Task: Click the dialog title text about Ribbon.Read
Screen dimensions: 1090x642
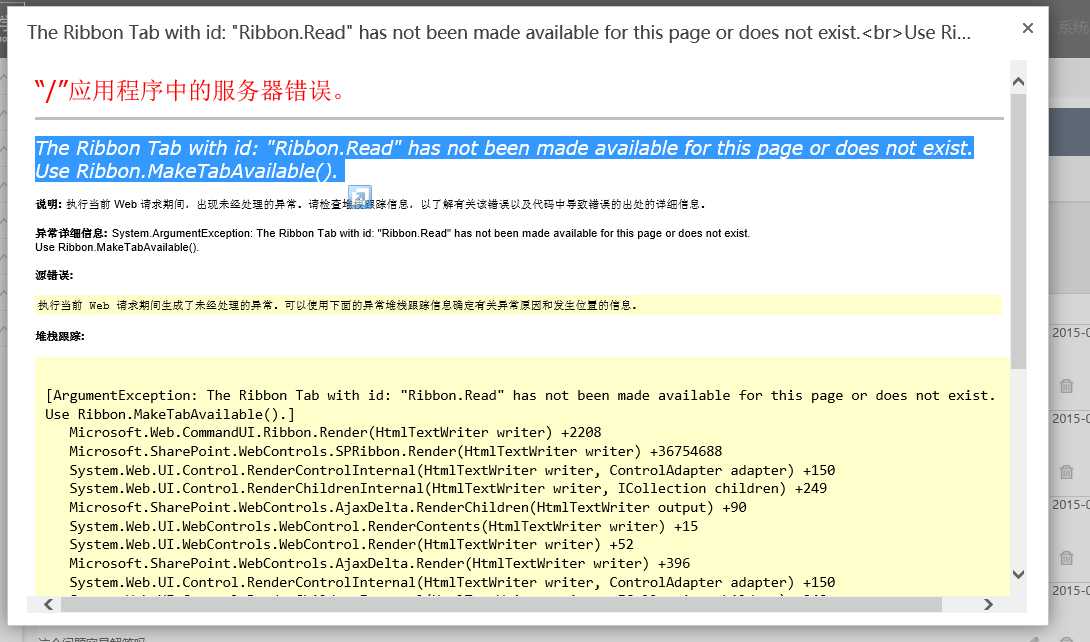Action: pyautogui.click(x=498, y=33)
